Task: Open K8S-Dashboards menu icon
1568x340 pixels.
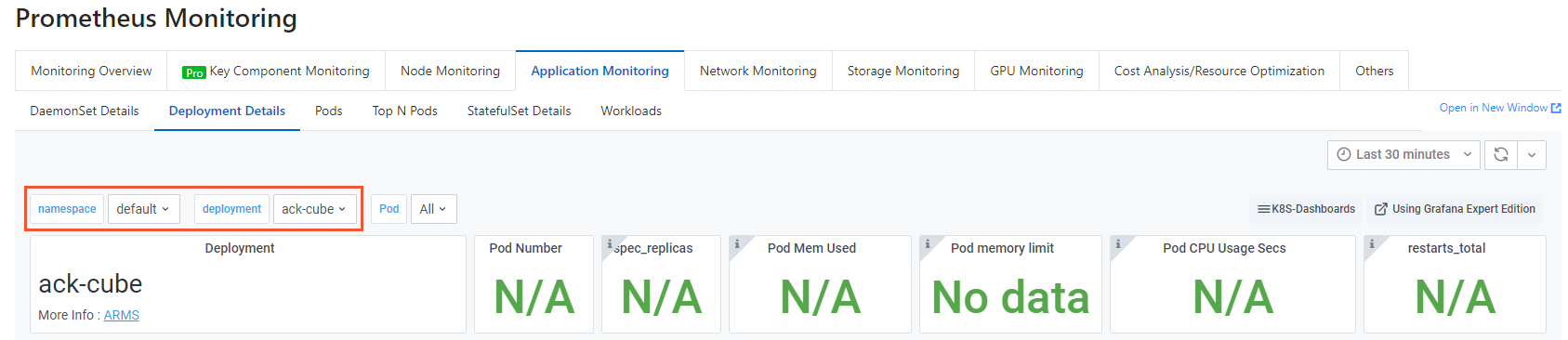Action: click(1264, 209)
